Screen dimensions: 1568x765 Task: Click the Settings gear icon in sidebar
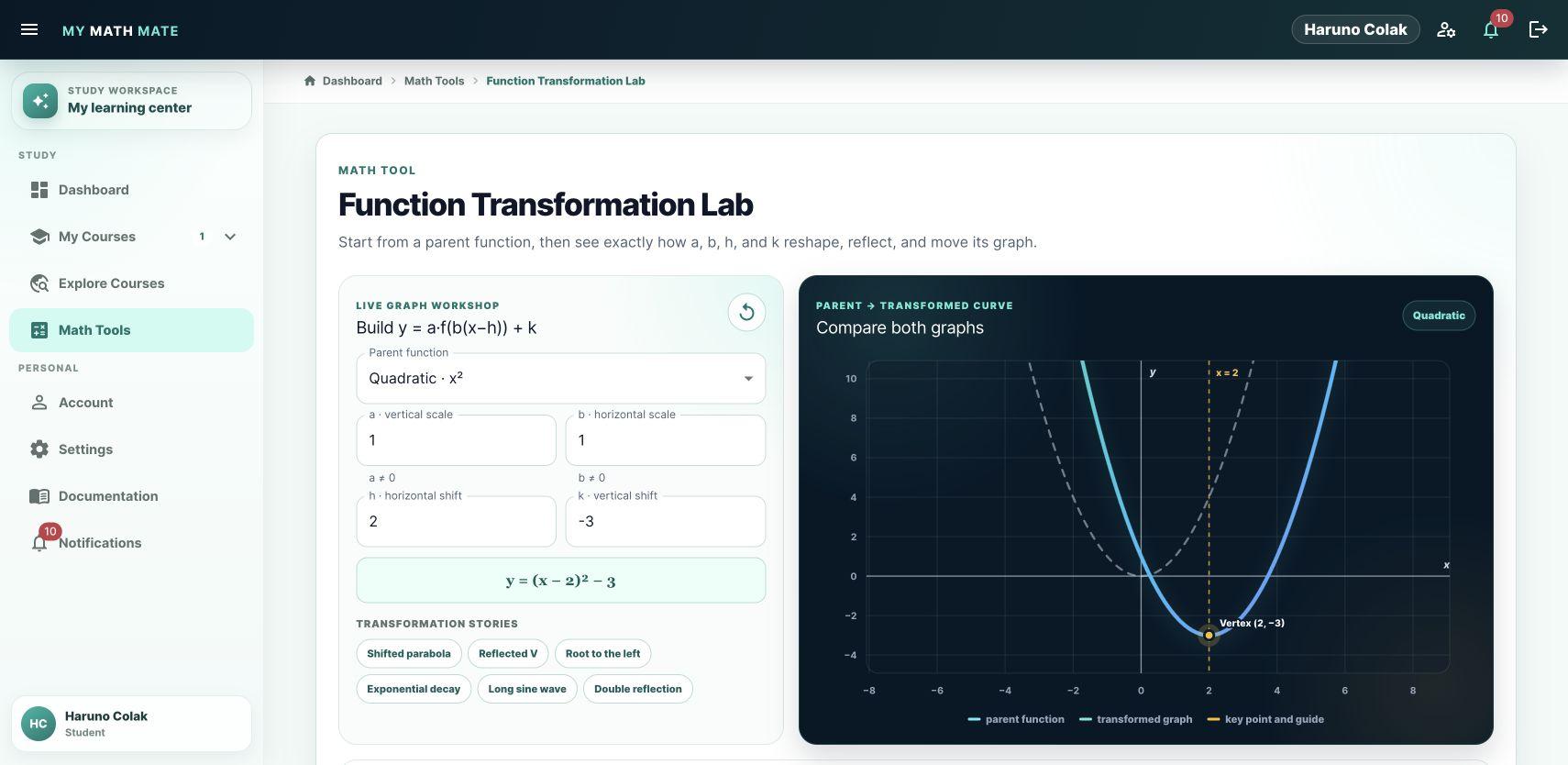(x=39, y=449)
